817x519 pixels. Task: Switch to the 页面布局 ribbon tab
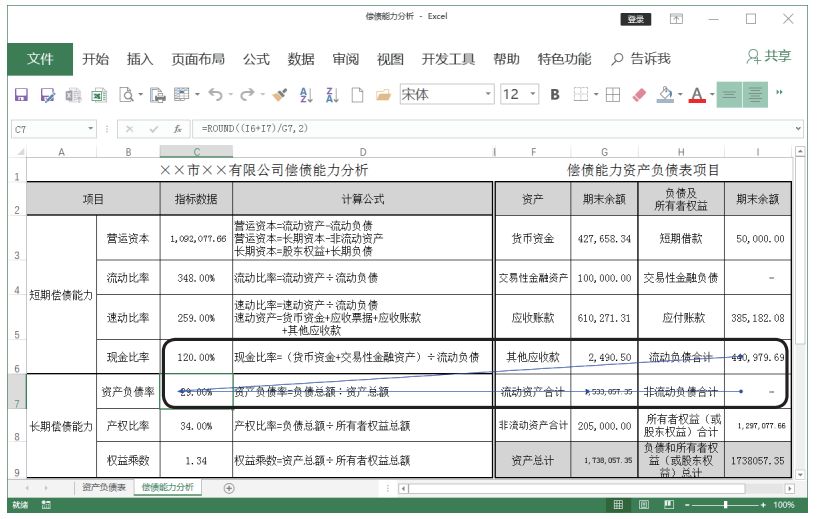(198, 59)
